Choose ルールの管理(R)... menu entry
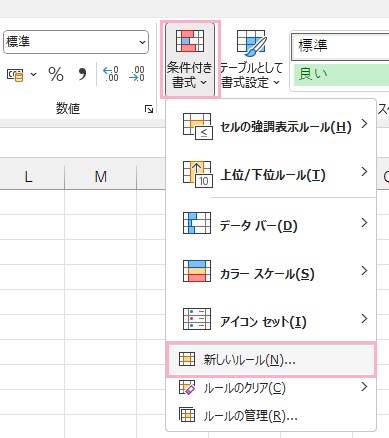The width and height of the screenshot is (389, 438). pyautogui.click(x=271, y=415)
